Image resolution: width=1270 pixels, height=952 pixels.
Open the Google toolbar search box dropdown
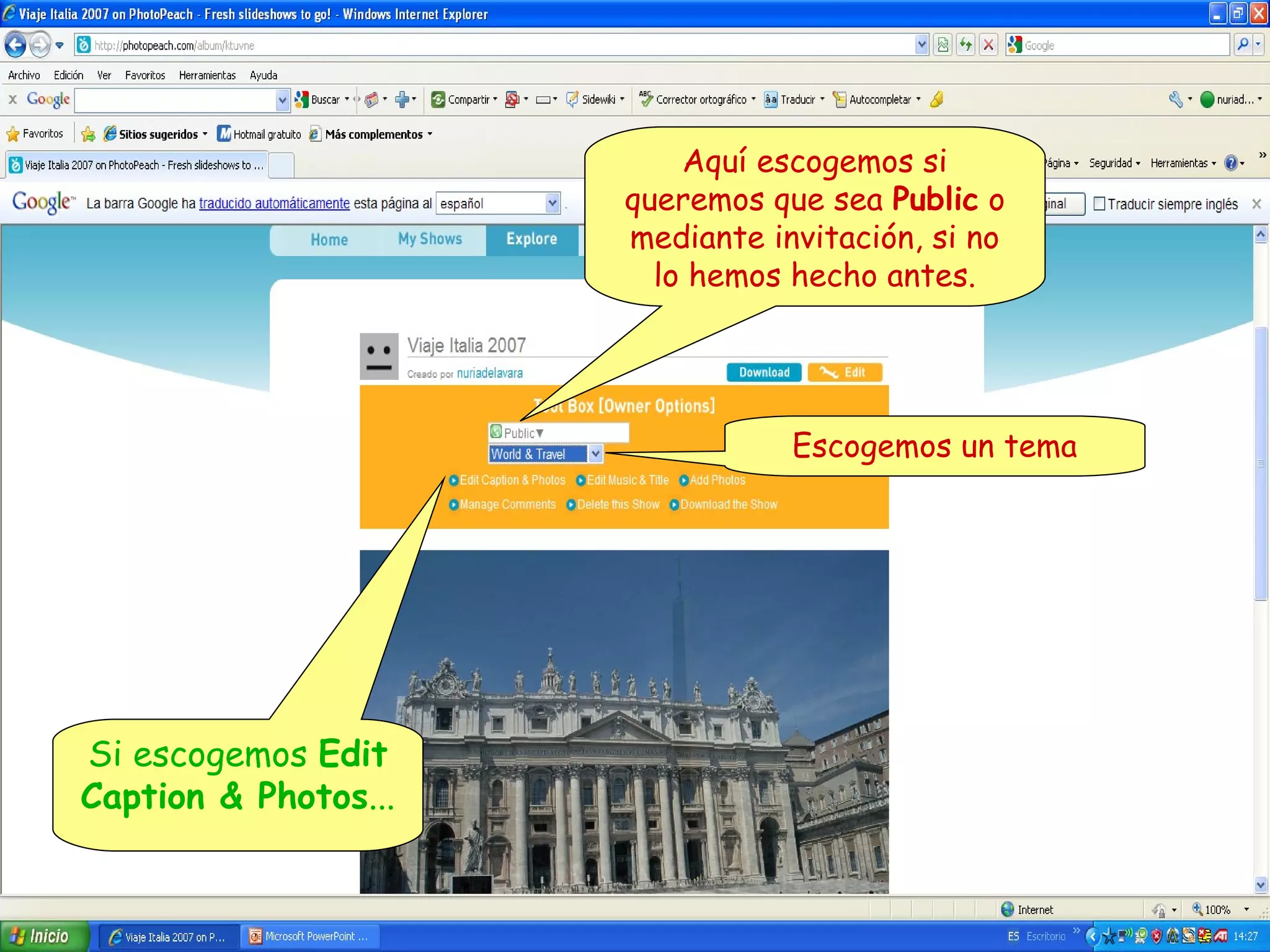(282, 100)
